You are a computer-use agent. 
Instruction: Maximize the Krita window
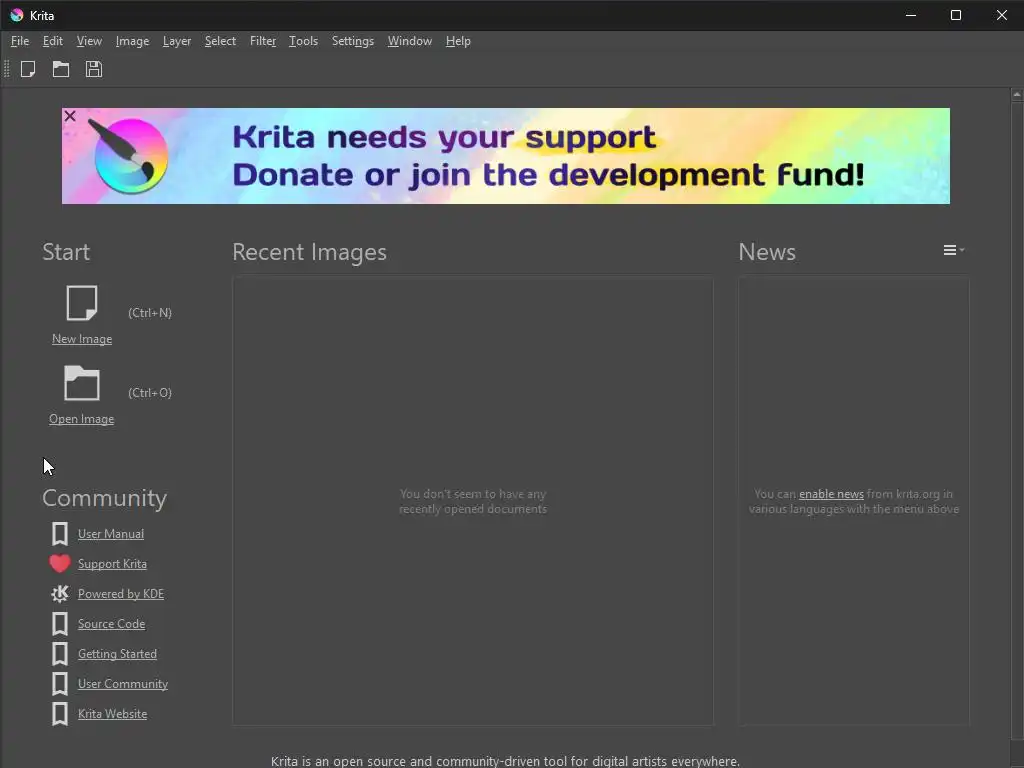(x=955, y=15)
